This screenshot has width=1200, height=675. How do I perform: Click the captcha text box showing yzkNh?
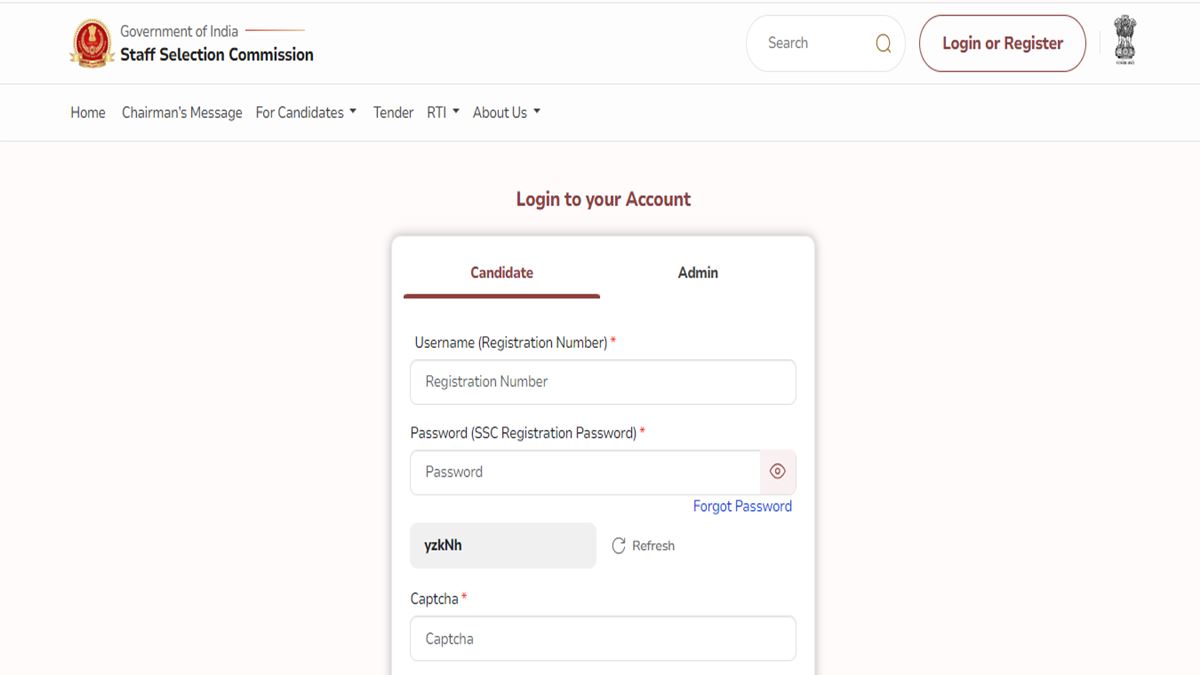(x=503, y=545)
